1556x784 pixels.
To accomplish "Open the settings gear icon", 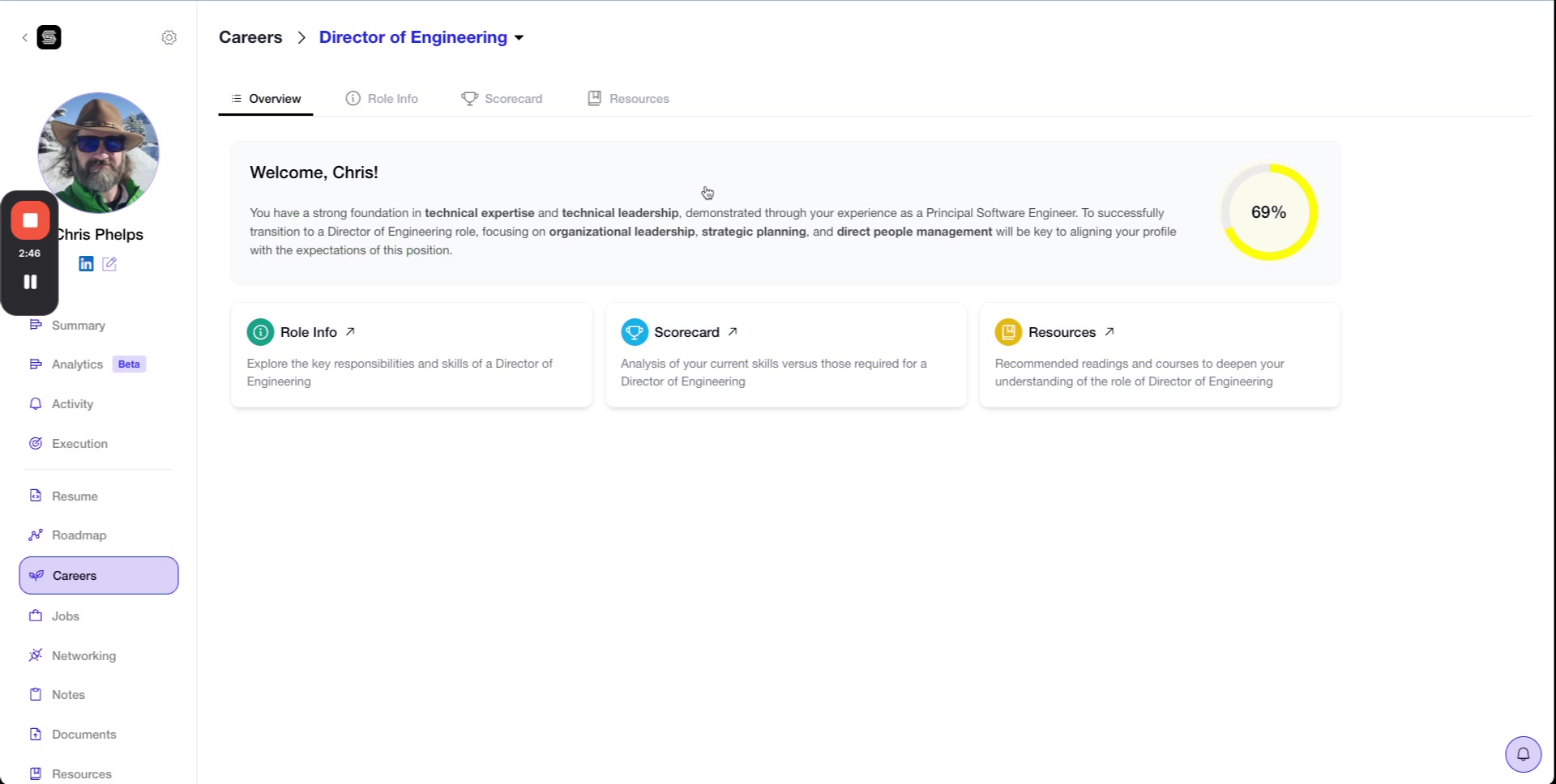I will click(x=169, y=37).
